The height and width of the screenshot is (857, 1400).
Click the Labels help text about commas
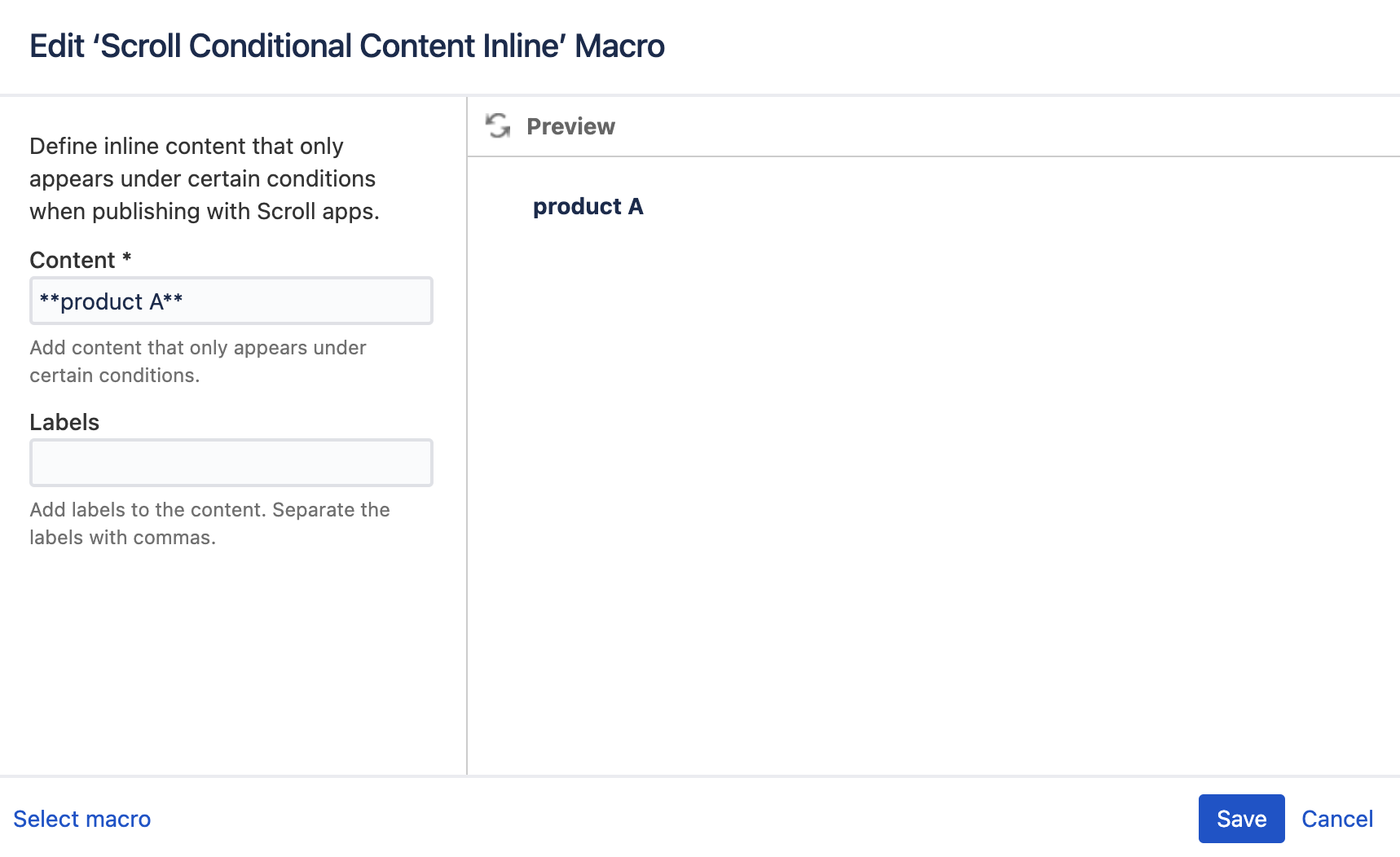pyautogui.click(x=209, y=523)
